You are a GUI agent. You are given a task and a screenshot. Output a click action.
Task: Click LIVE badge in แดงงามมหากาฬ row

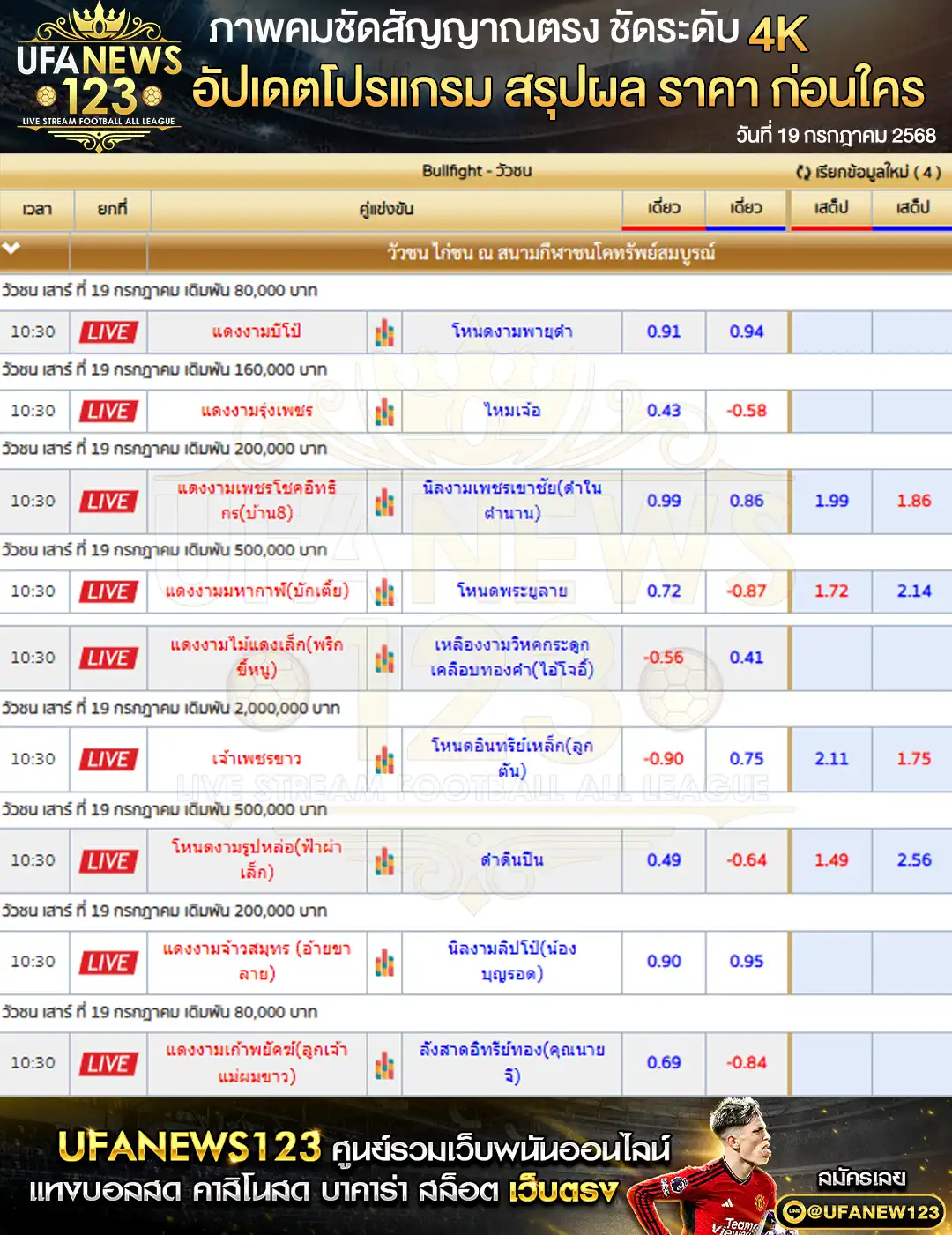[108, 591]
